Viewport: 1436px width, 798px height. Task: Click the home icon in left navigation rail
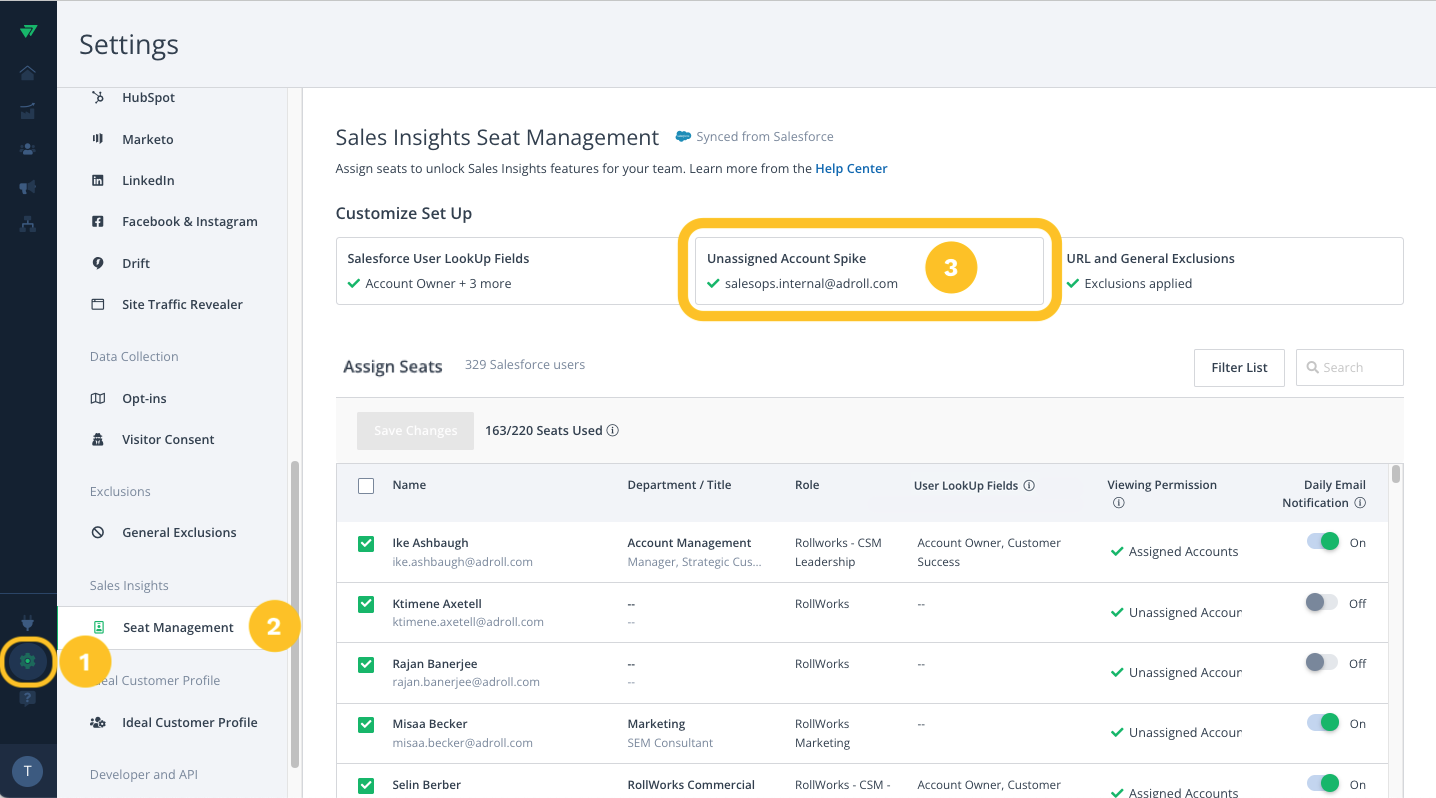click(28, 72)
